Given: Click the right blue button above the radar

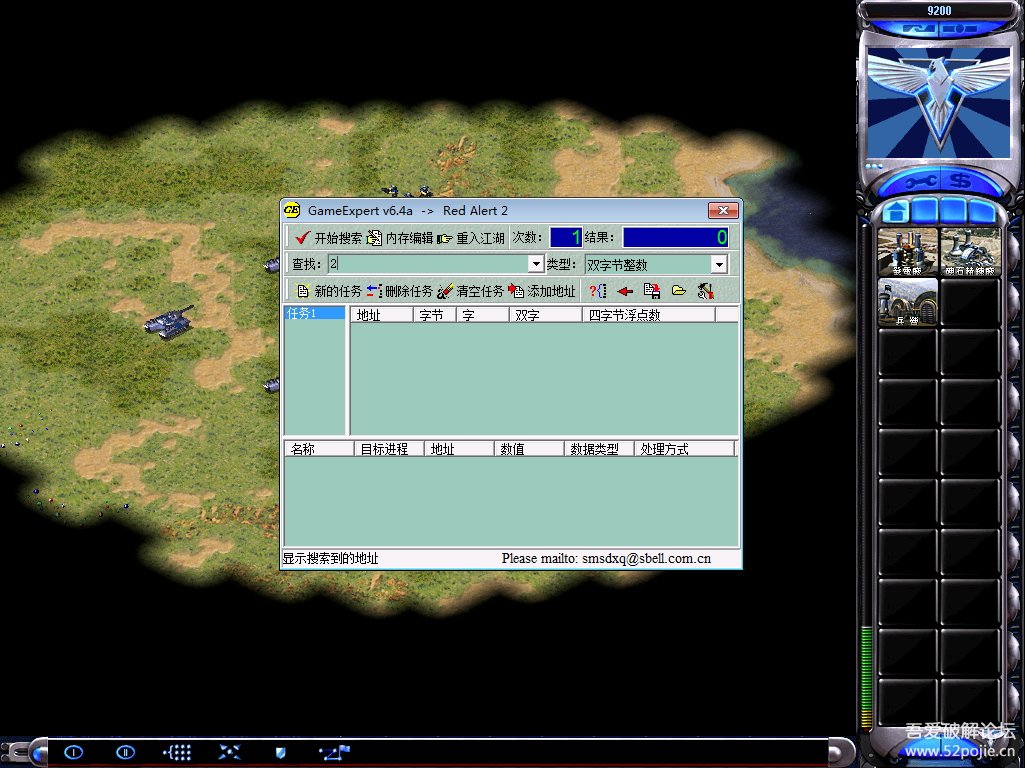Looking at the screenshot, I should [x=961, y=28].
